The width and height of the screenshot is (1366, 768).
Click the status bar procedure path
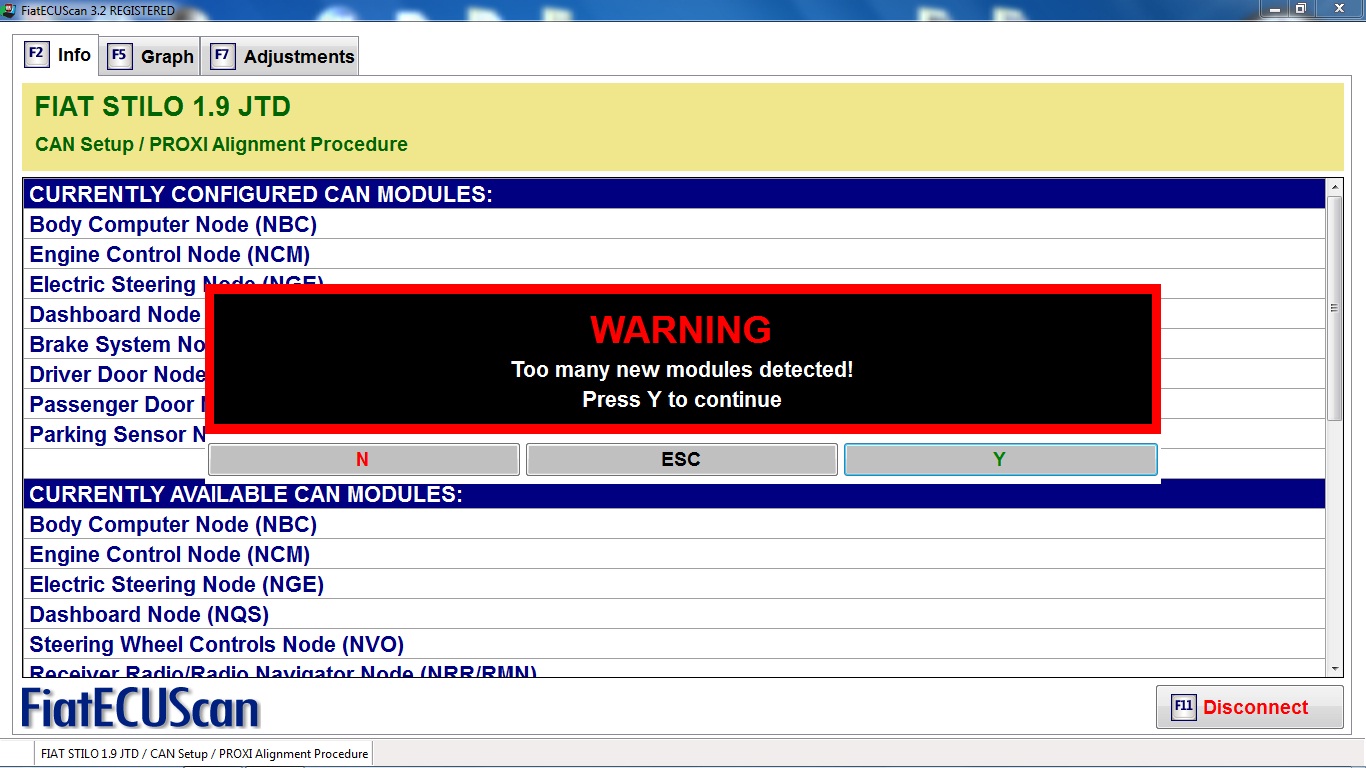click(204, 754)
